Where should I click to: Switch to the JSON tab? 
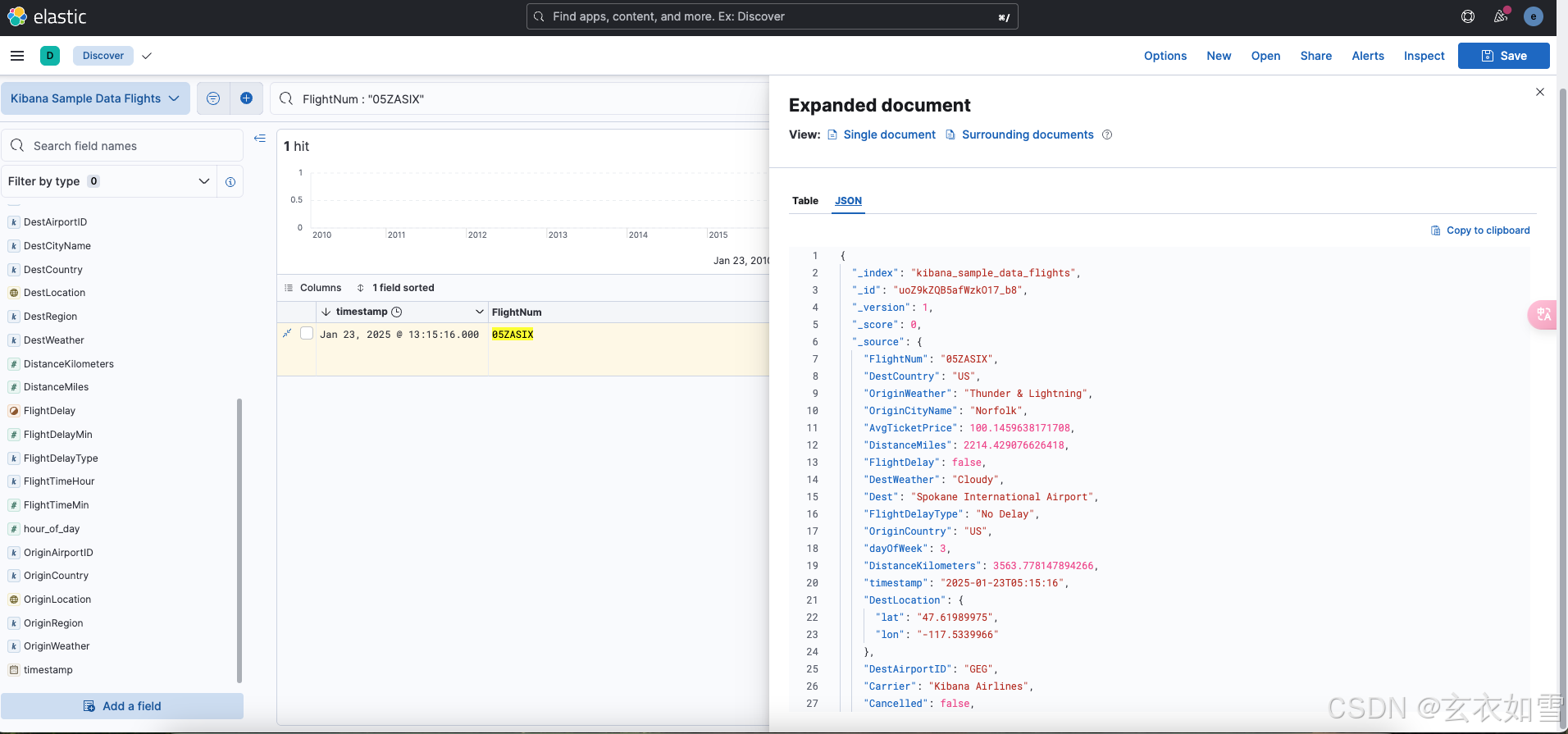(848, 201)
